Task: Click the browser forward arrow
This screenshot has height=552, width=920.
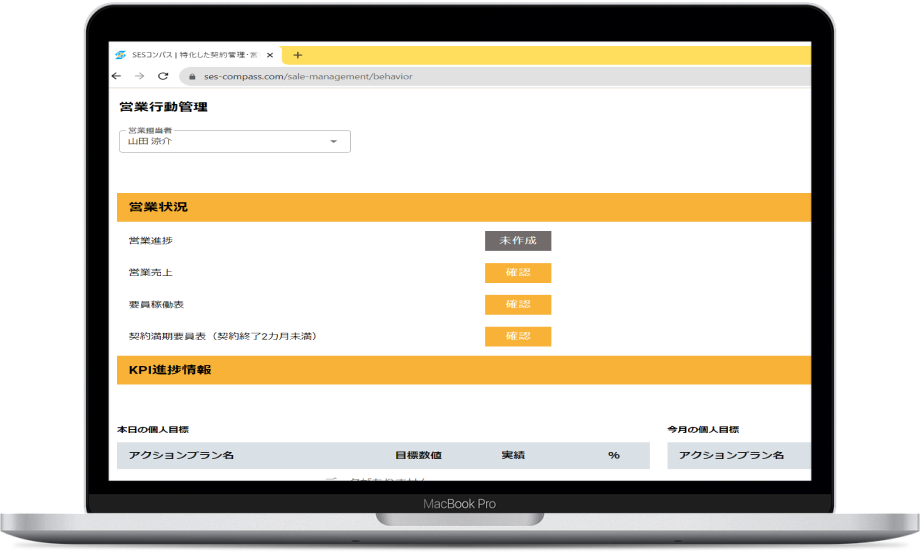Action: [139, 76]
